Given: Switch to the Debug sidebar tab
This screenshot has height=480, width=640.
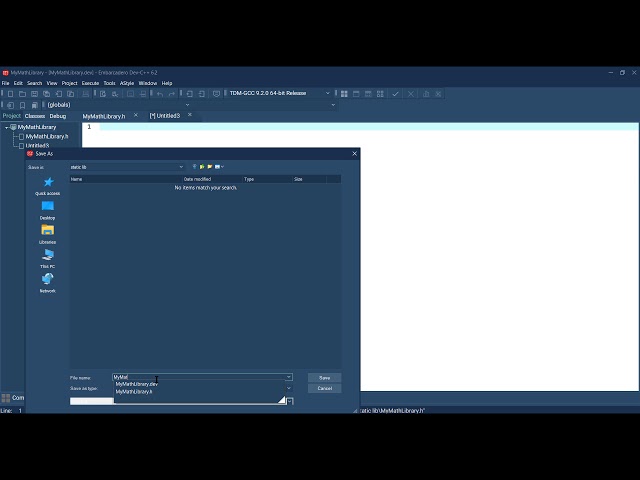Looking at the screenshot, I should 58,116.
